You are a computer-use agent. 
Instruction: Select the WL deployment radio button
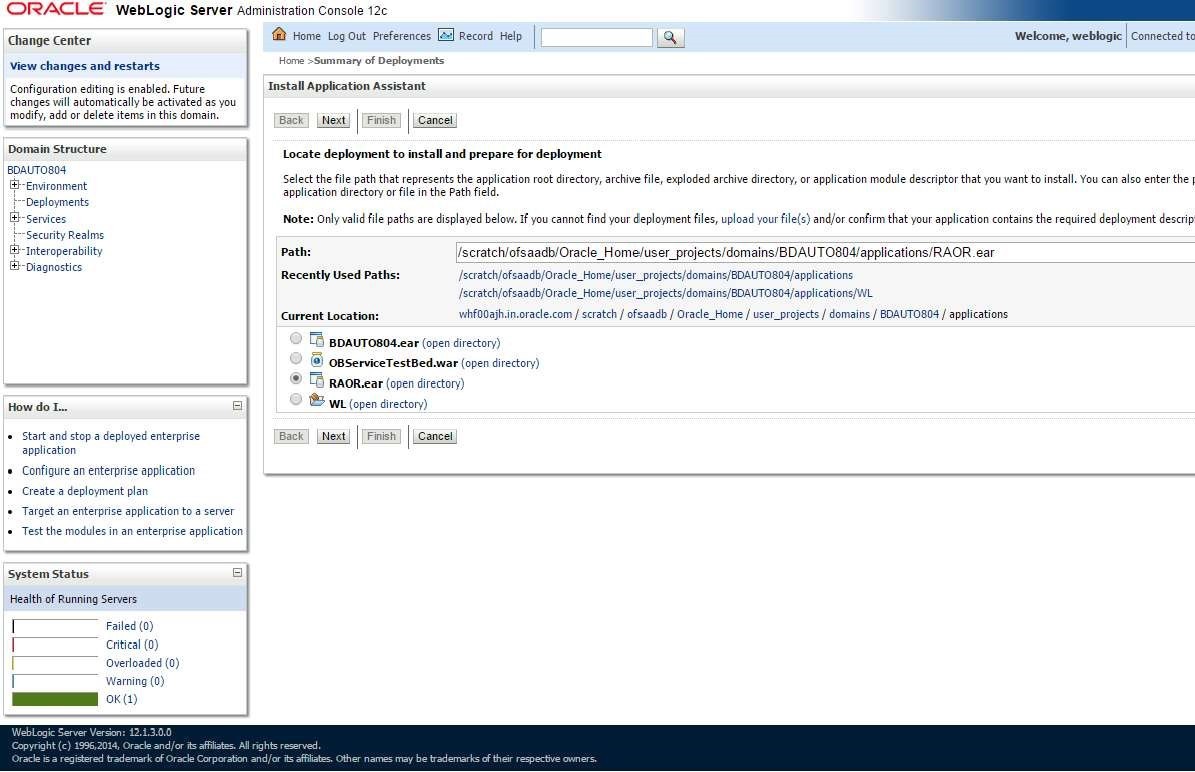295,398
